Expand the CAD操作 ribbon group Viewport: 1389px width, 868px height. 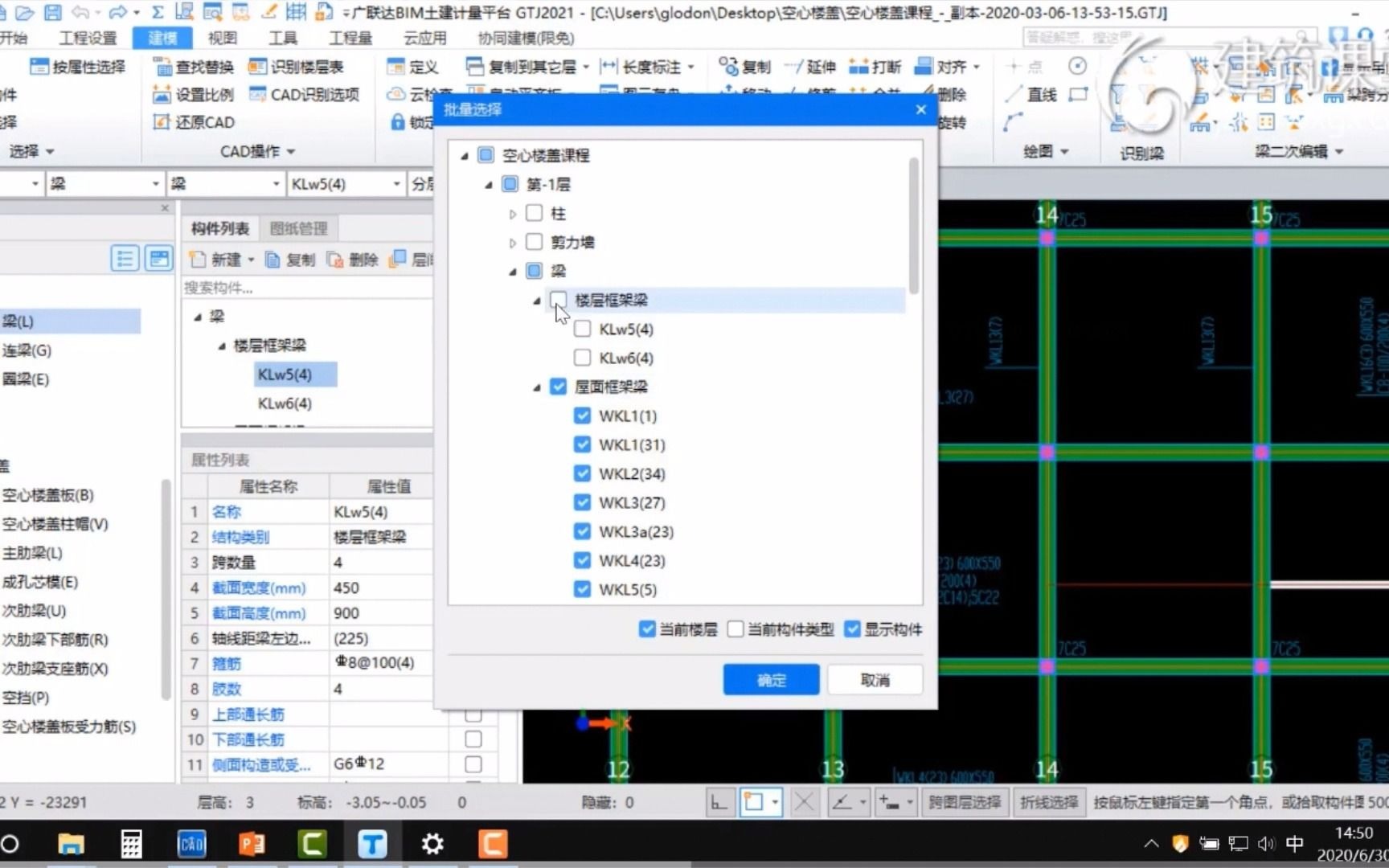pos(291,151)
